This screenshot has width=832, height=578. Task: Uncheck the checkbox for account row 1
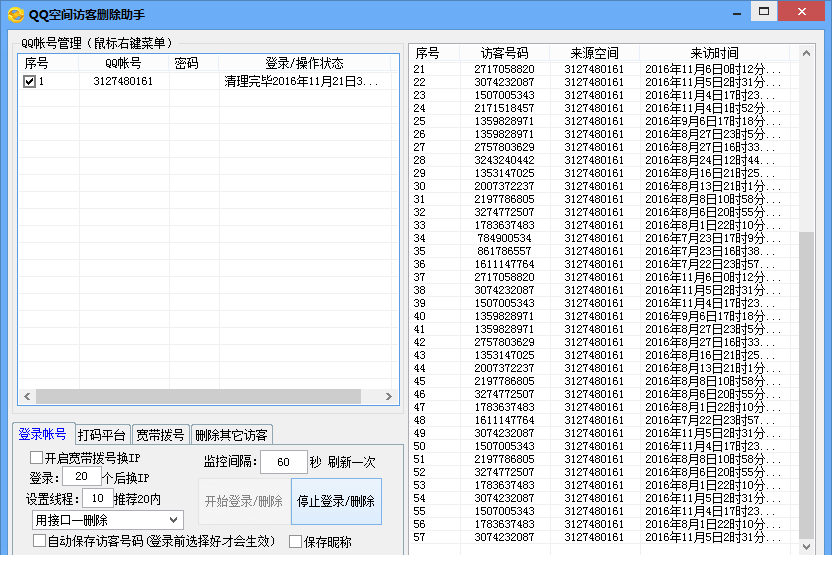[29, 81]
